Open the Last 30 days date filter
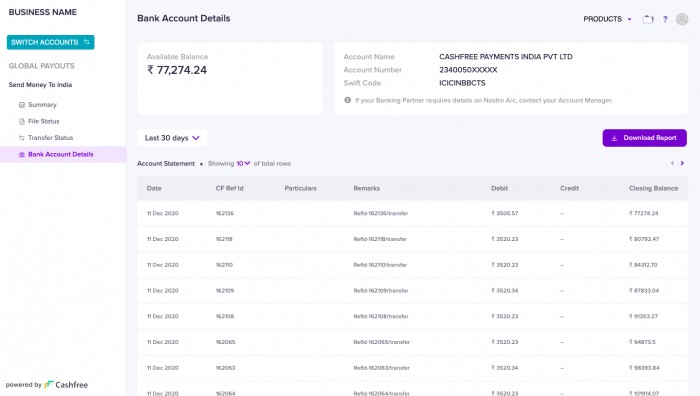Image resolution: width=700 pixels, height=396 pixels. click(172, 138)
